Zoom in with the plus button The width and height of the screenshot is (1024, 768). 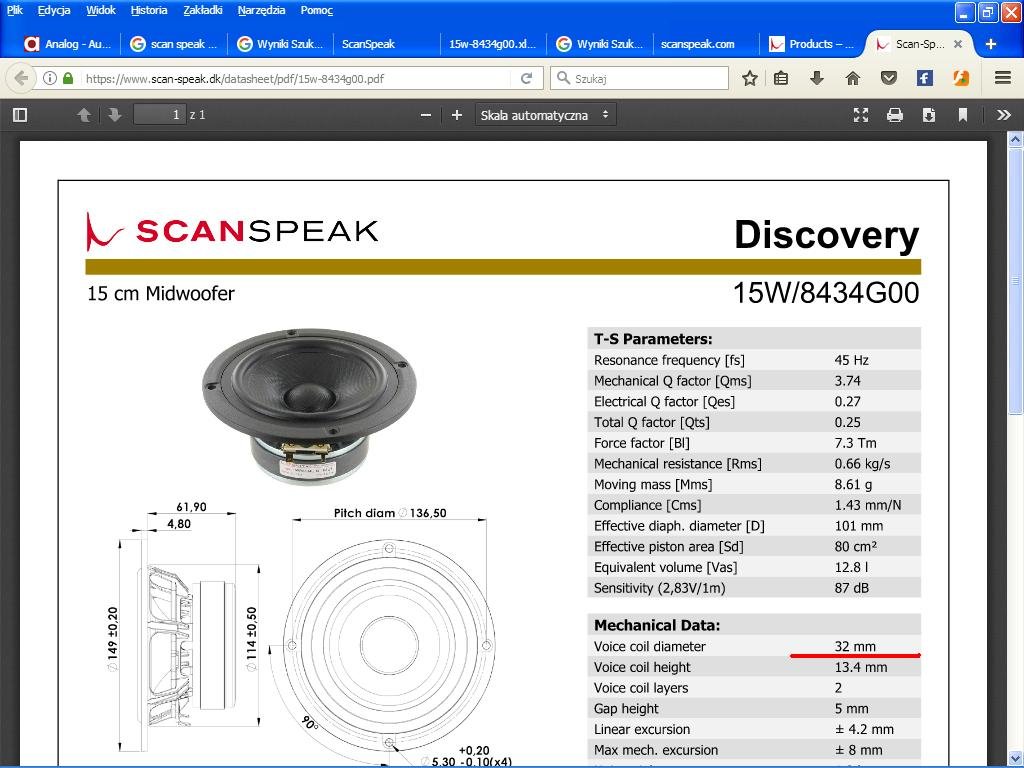tap(456, 115)
